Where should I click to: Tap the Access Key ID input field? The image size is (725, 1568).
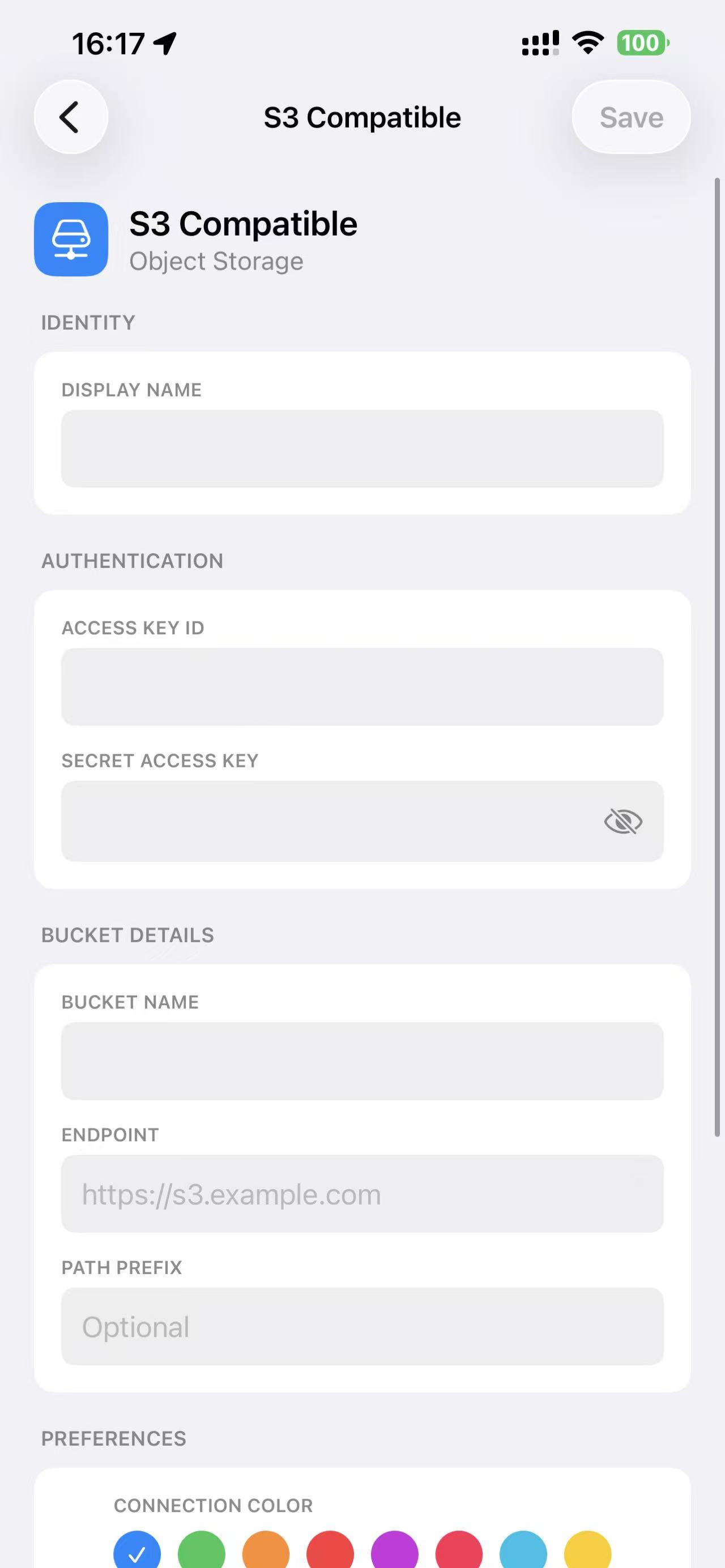click(362, 687)
